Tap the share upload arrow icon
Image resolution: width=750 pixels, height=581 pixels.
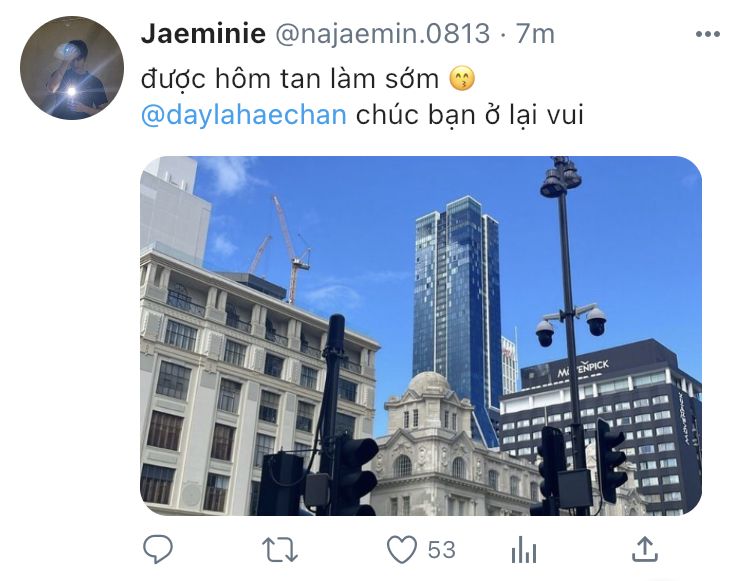click(x=645, y=549)
